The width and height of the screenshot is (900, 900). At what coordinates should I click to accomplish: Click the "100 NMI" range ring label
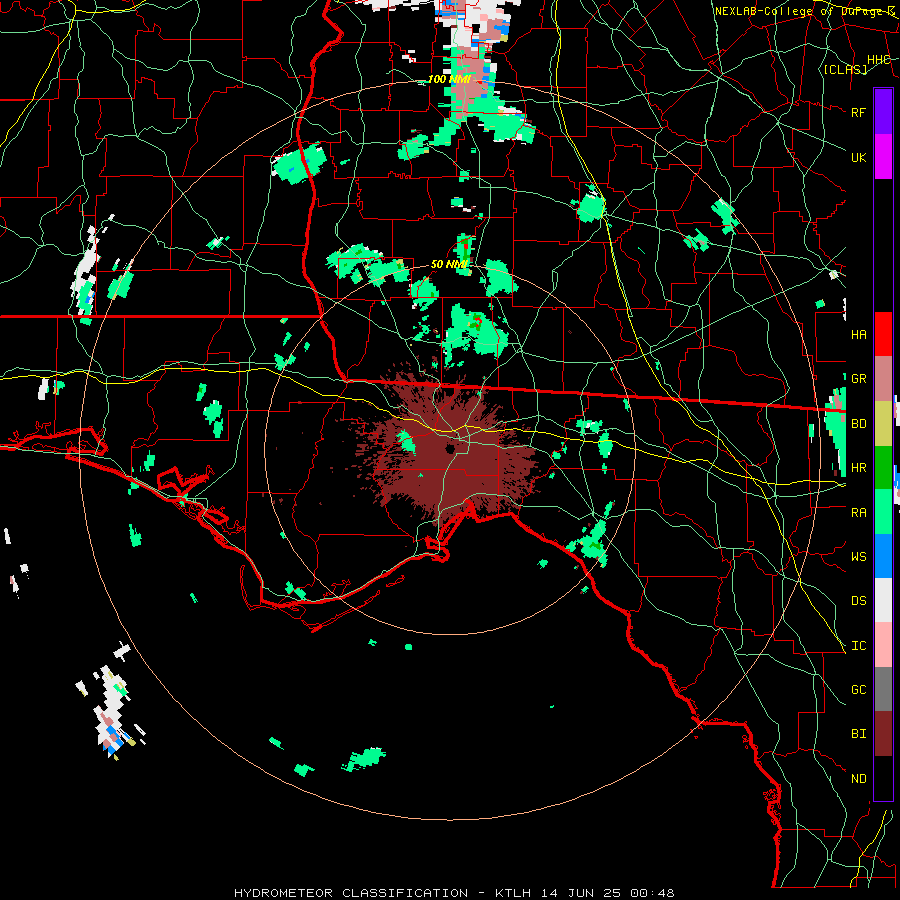coord(449,79)
